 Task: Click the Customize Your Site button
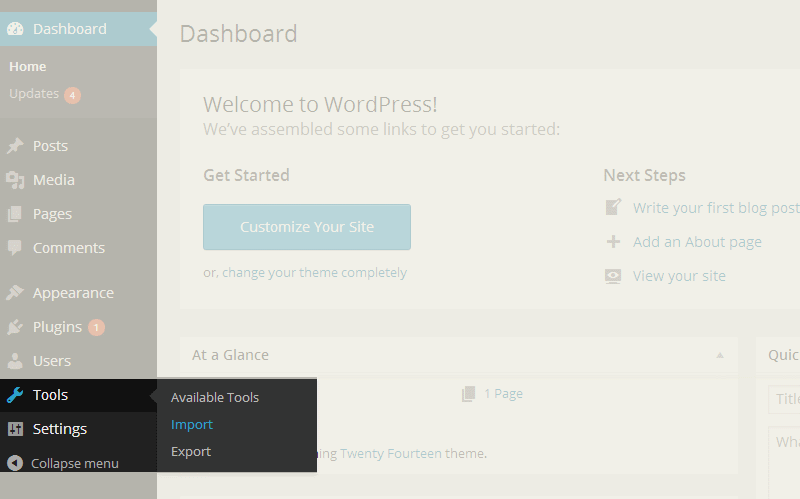coord(307,227)
